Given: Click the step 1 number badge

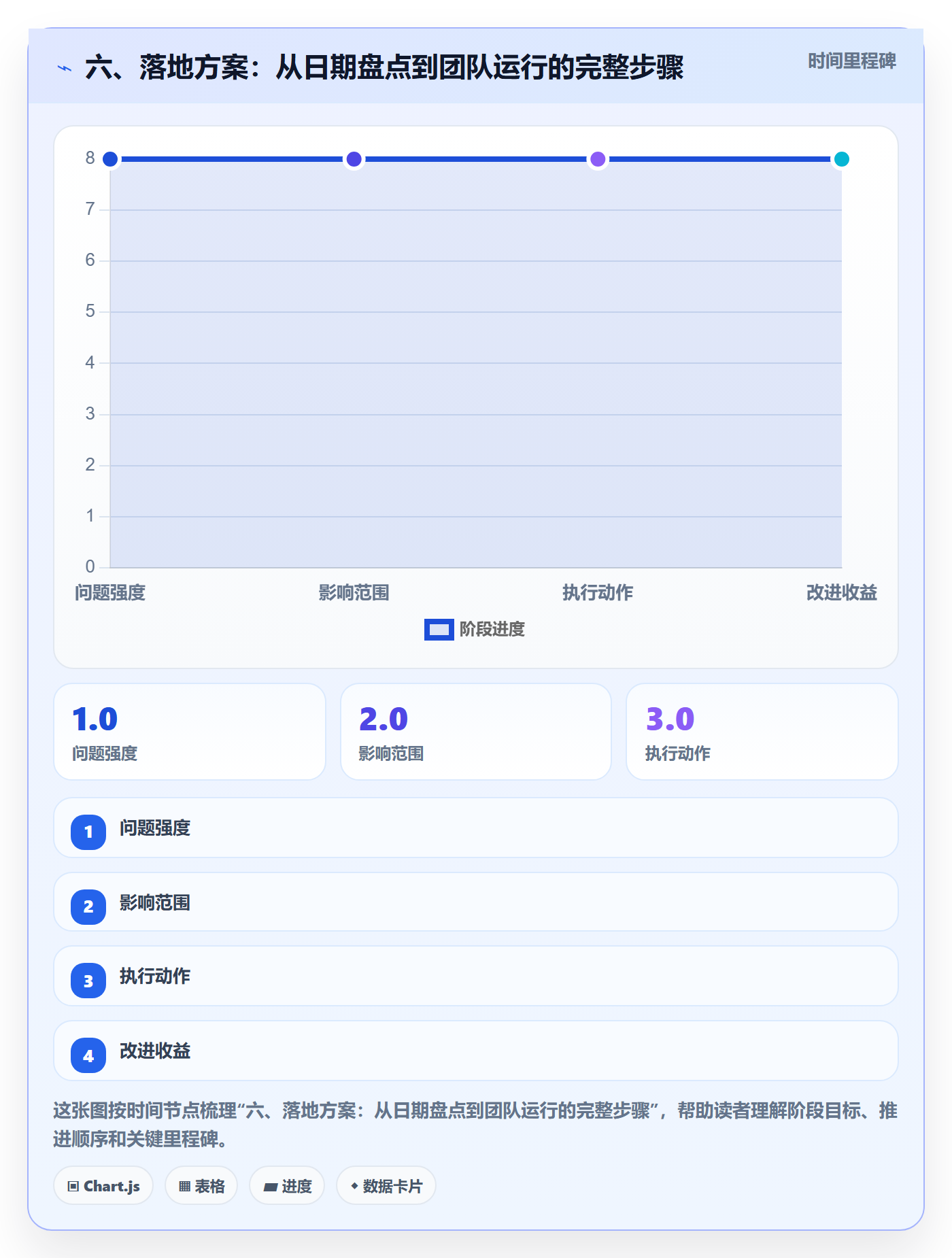Looking at the screenshot, I should pos(88,832).
